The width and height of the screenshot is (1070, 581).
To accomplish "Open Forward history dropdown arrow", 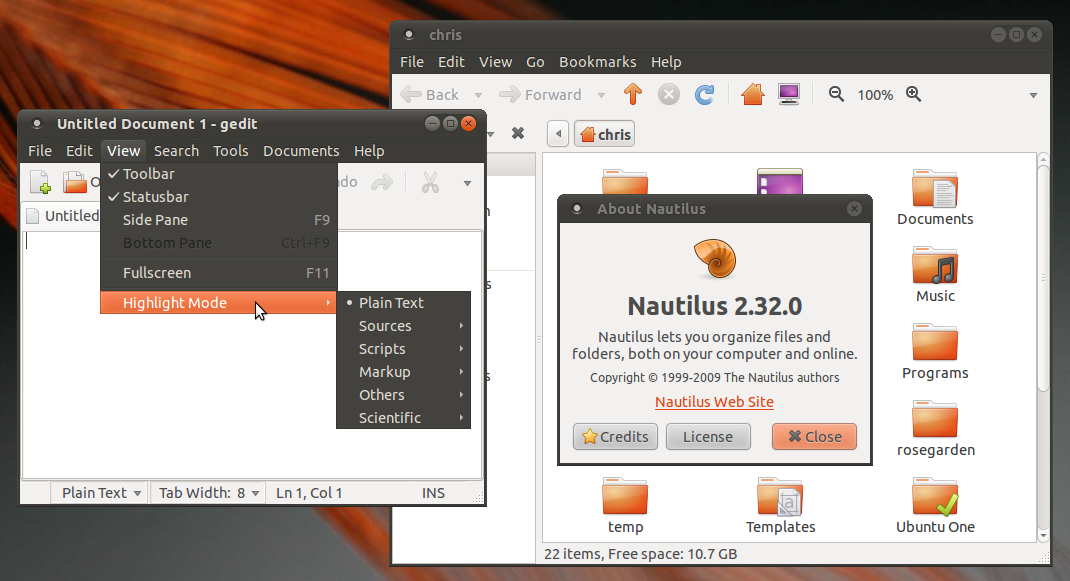I will [x=601, y=95].
